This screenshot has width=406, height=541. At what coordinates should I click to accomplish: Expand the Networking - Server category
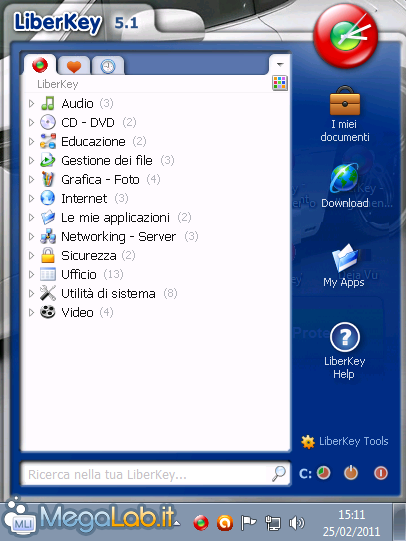click(x=31, y=236)
